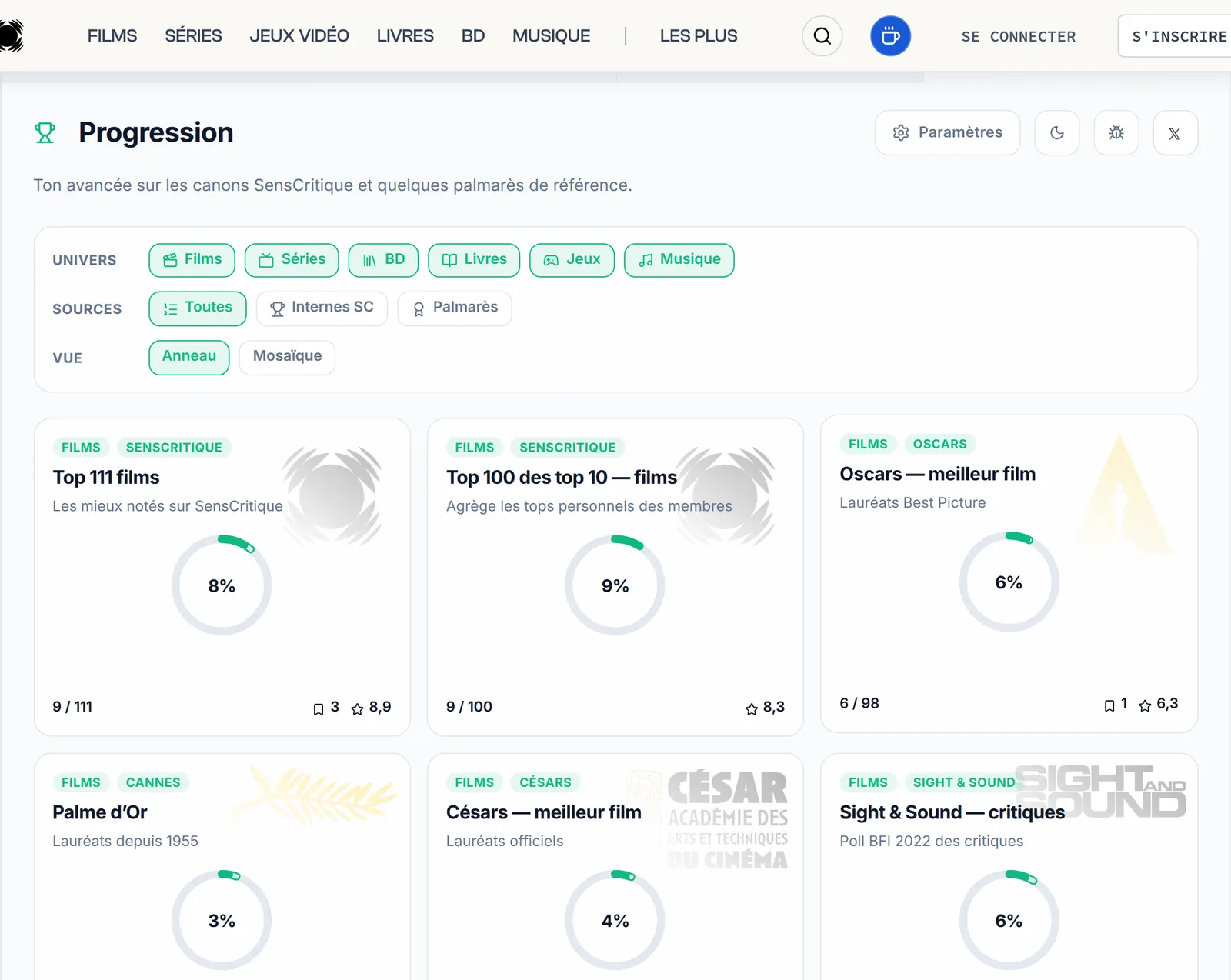Click the 8% progress ring on Top 111 films
Viewport: 1231px width, 980px height.
coord(222,585)
